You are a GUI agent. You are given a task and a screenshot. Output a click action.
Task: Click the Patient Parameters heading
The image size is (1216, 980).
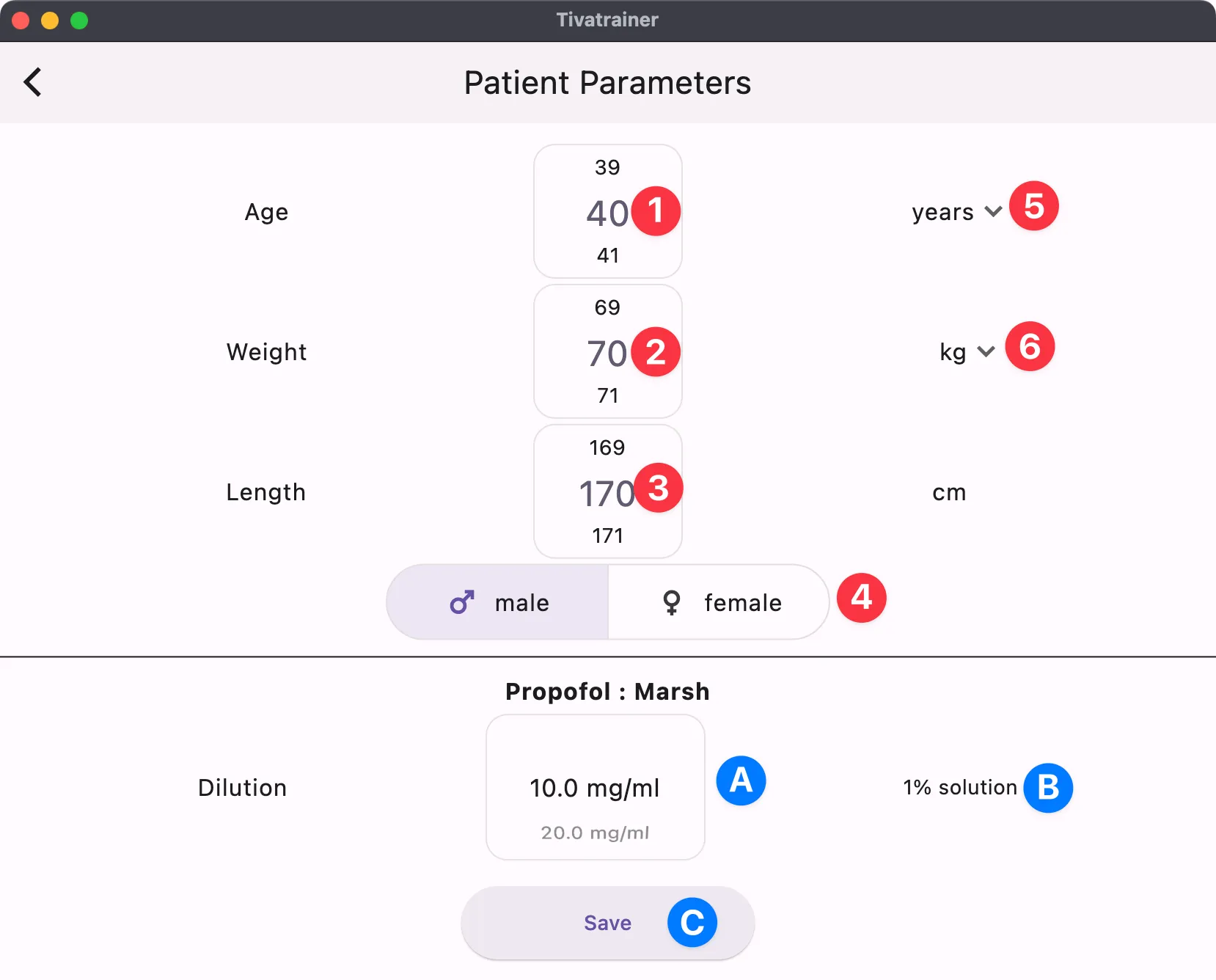607,82
